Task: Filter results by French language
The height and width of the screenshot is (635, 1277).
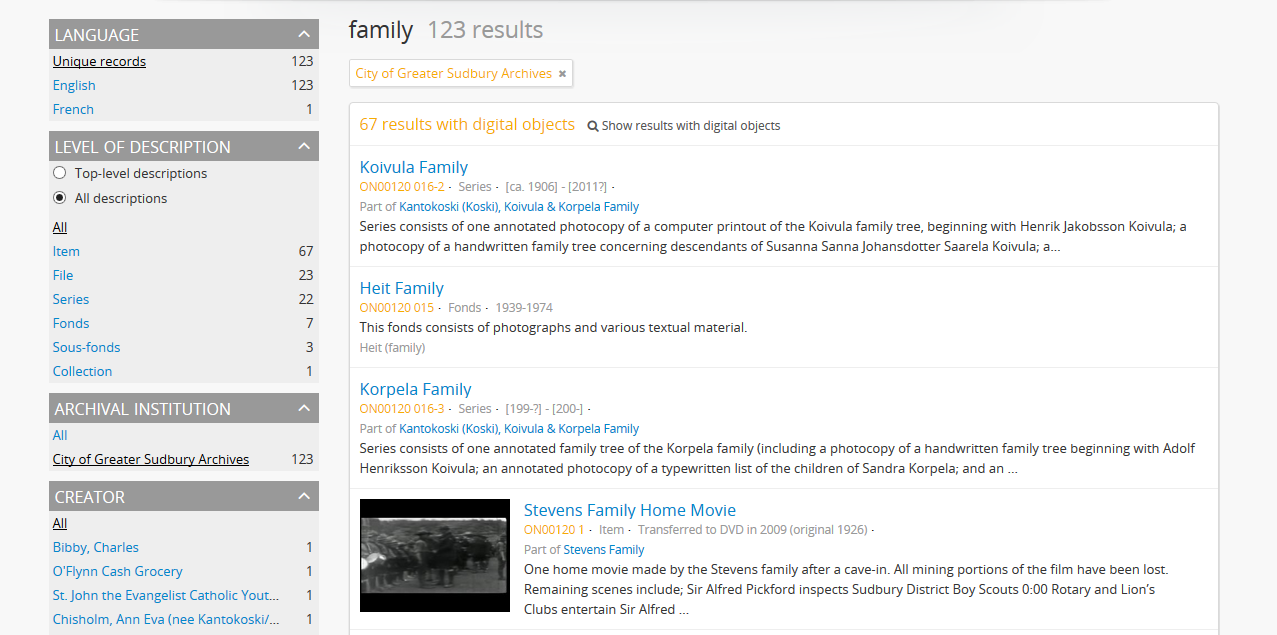Action: pyautogui.click(x=73, y=109)
